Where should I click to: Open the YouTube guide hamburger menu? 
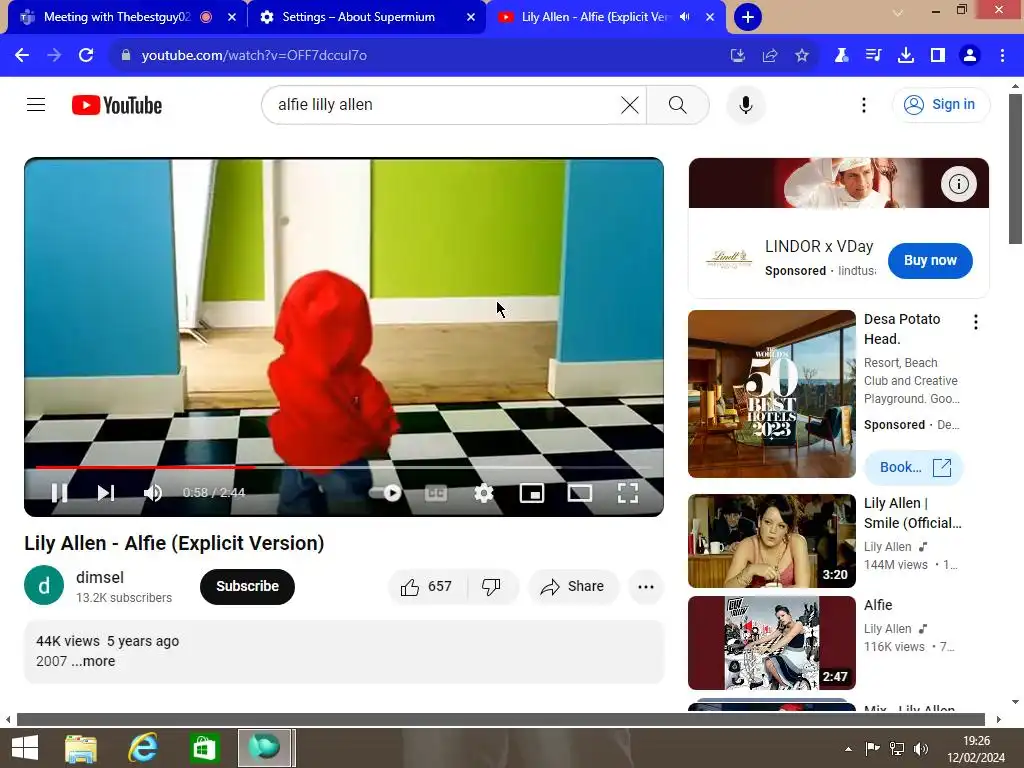point(36,104)
